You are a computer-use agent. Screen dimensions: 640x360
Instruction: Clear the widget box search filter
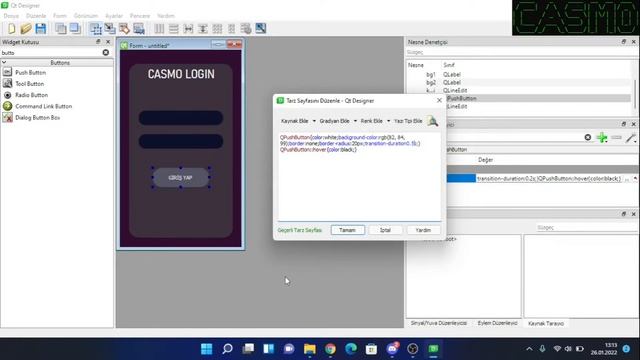[x=106, y=52]
